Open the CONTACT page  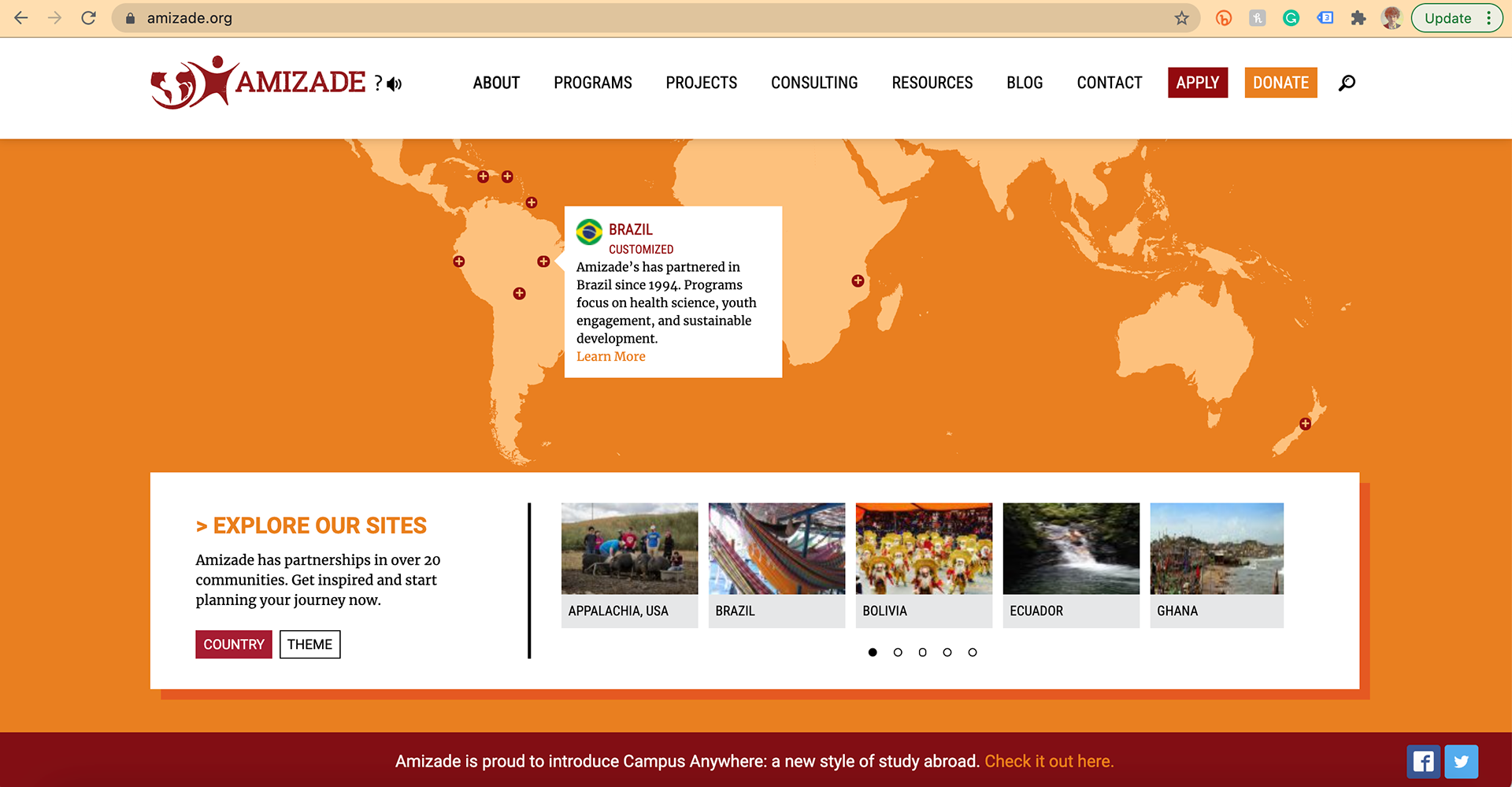[1110, 83]
